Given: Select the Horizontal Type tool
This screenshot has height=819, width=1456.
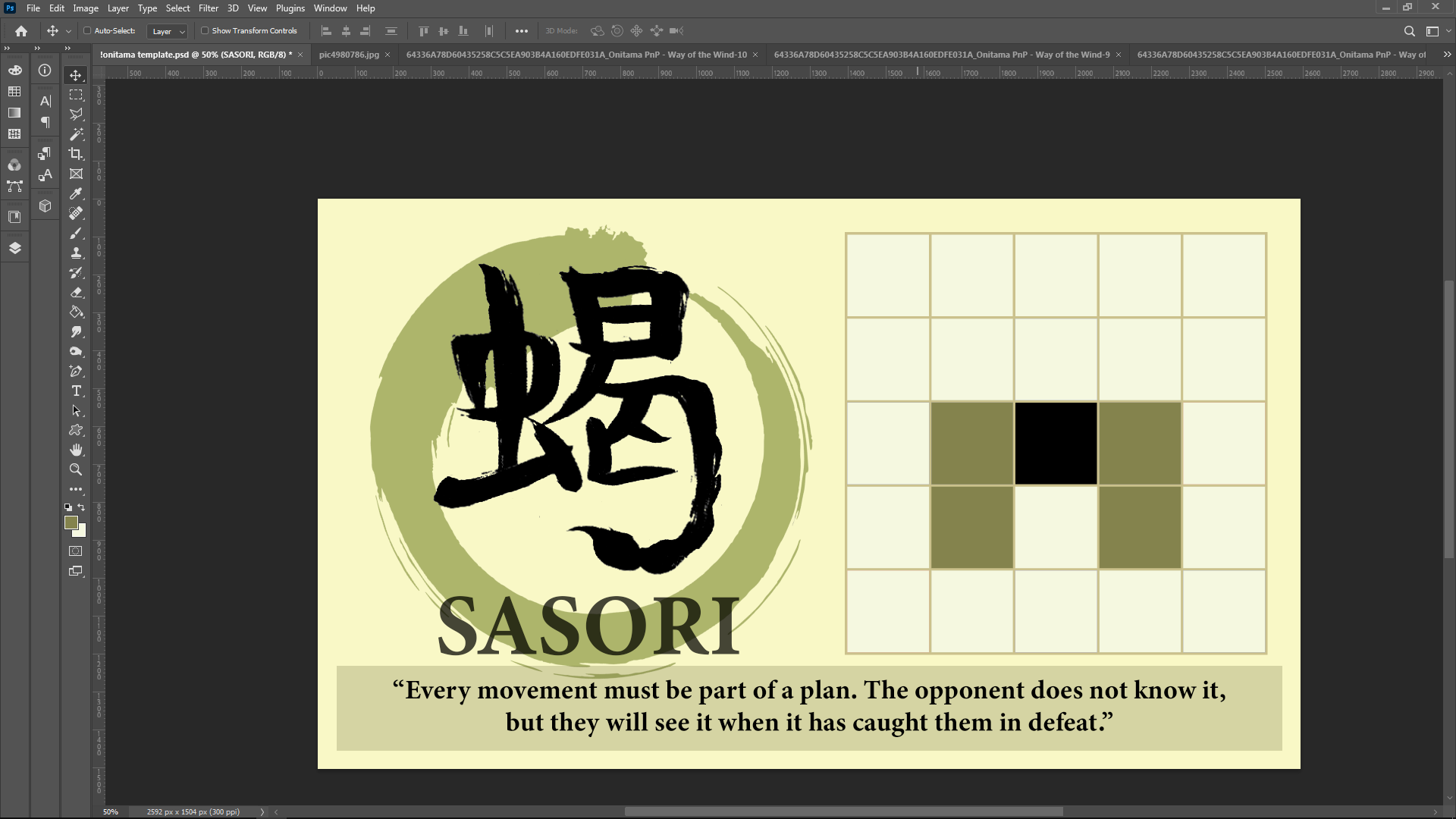Looking at the screenshot, I should (76, 391).
